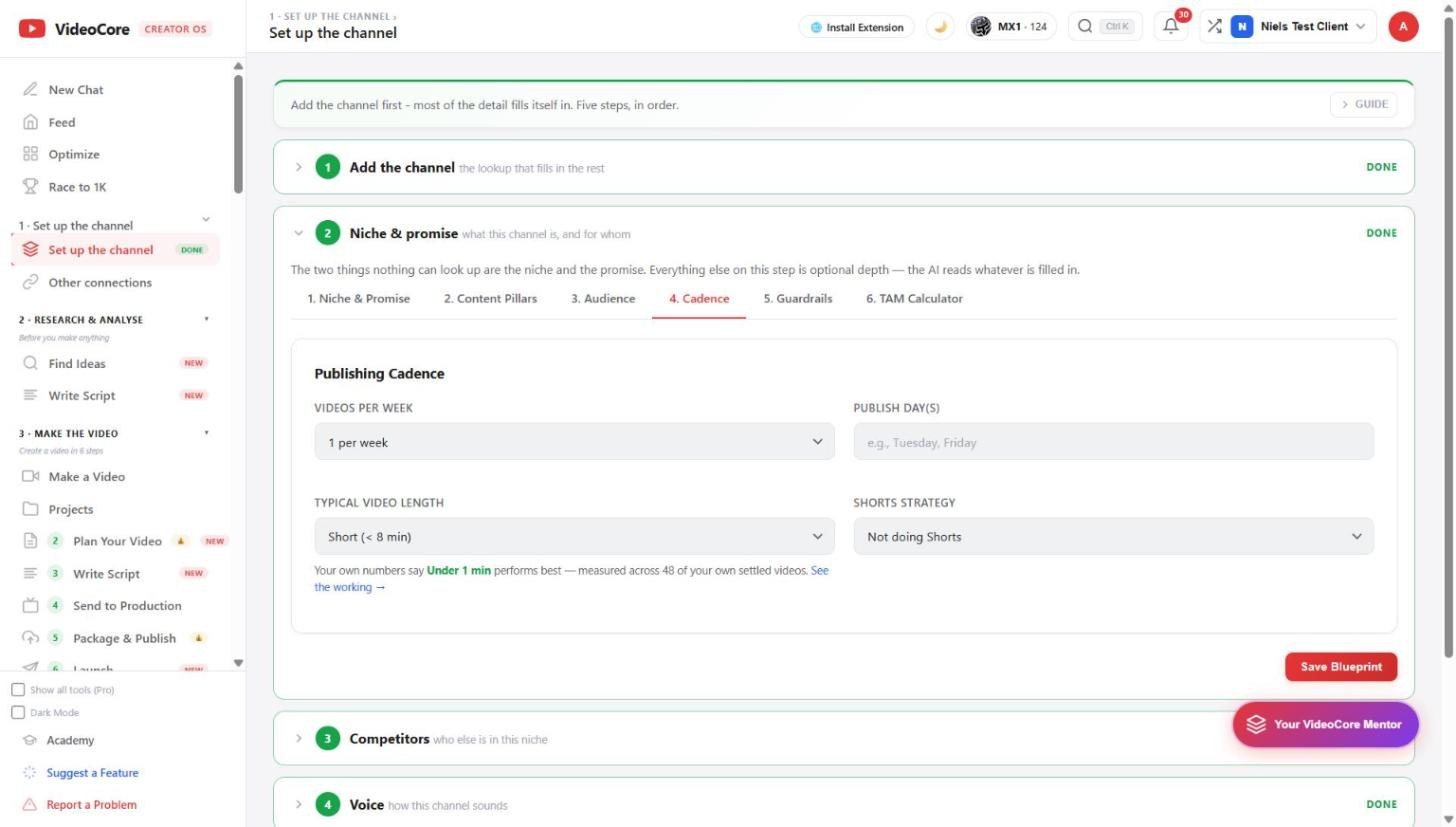This screenshot has width=1456, height=827.
Task: Toggle the moon theme icon in header
Action: coord(940,27)
